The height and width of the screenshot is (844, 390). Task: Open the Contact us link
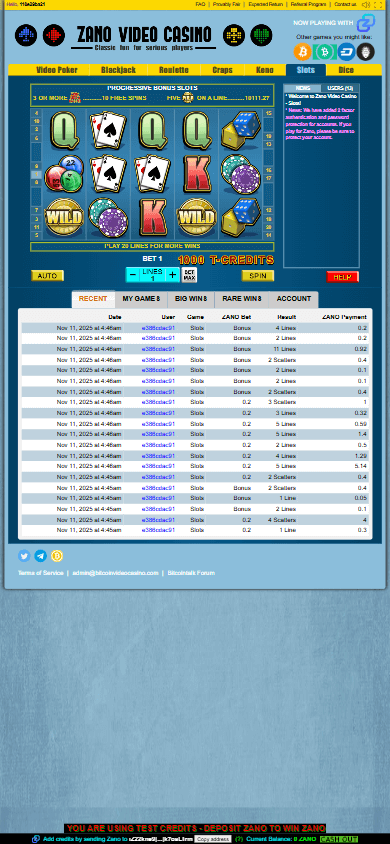tap(345, 4)
